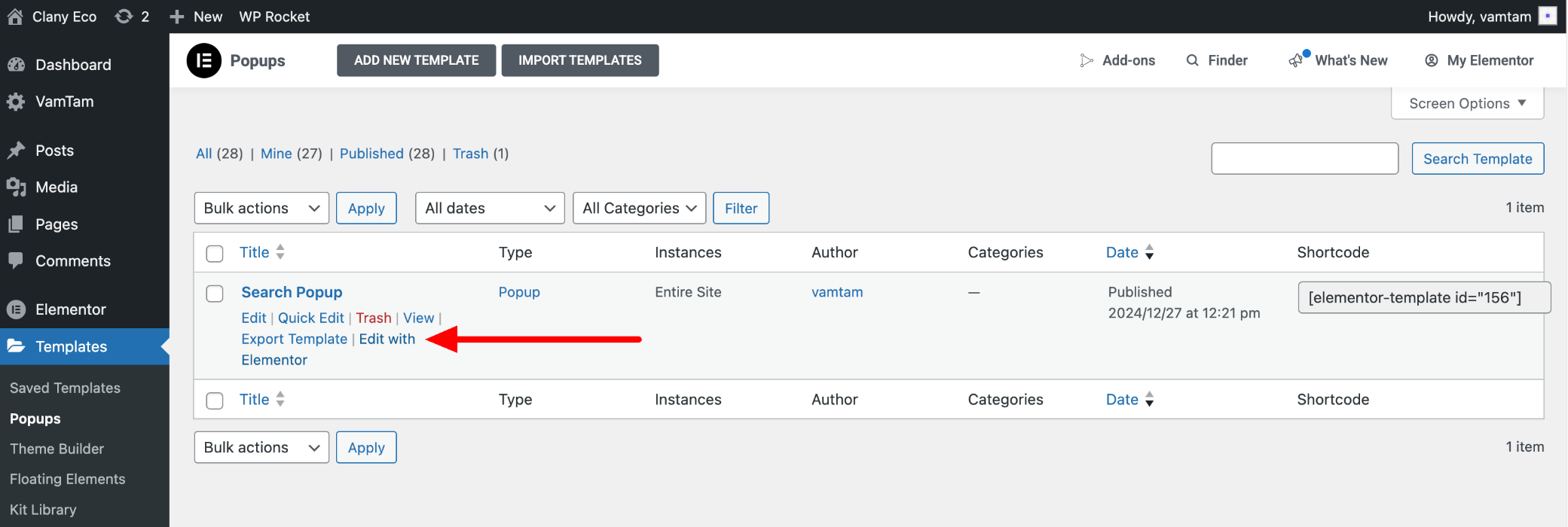Click the Comments bubble icon
The width and height of the screenshot is (1568, 527).
click(16, 261)
